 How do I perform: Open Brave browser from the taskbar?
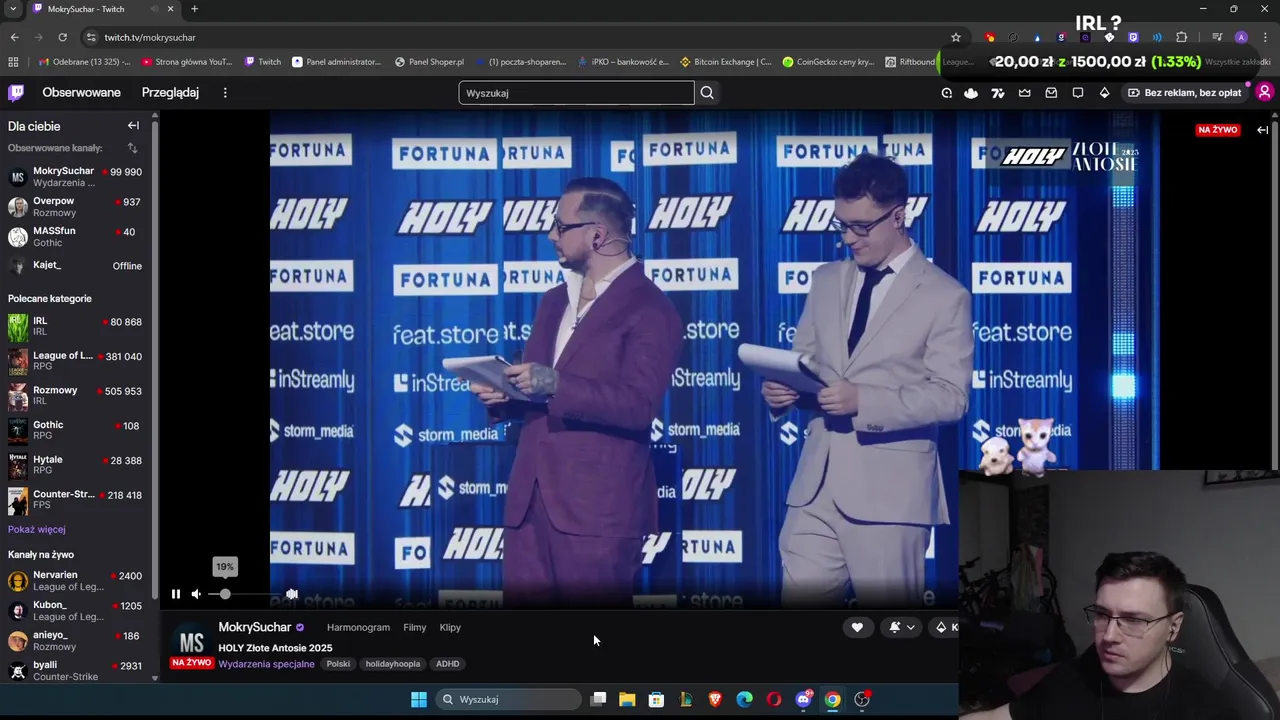tap(715, 699)
